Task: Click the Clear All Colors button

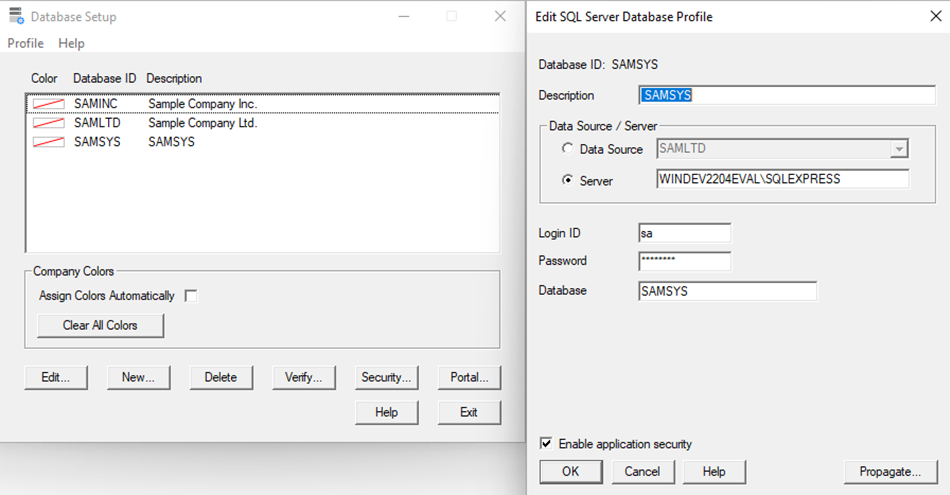Action: [x=100, y=325]
